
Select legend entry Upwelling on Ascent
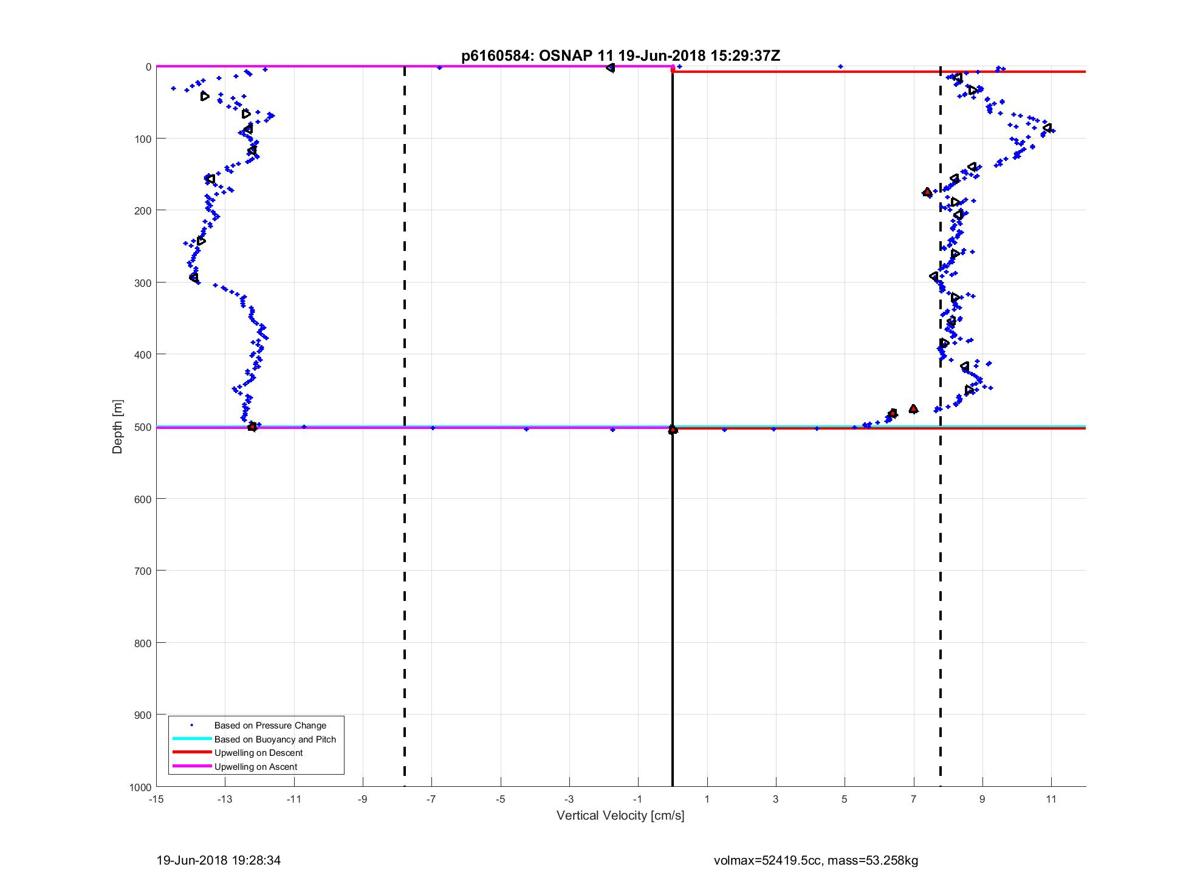click(255, 766)
